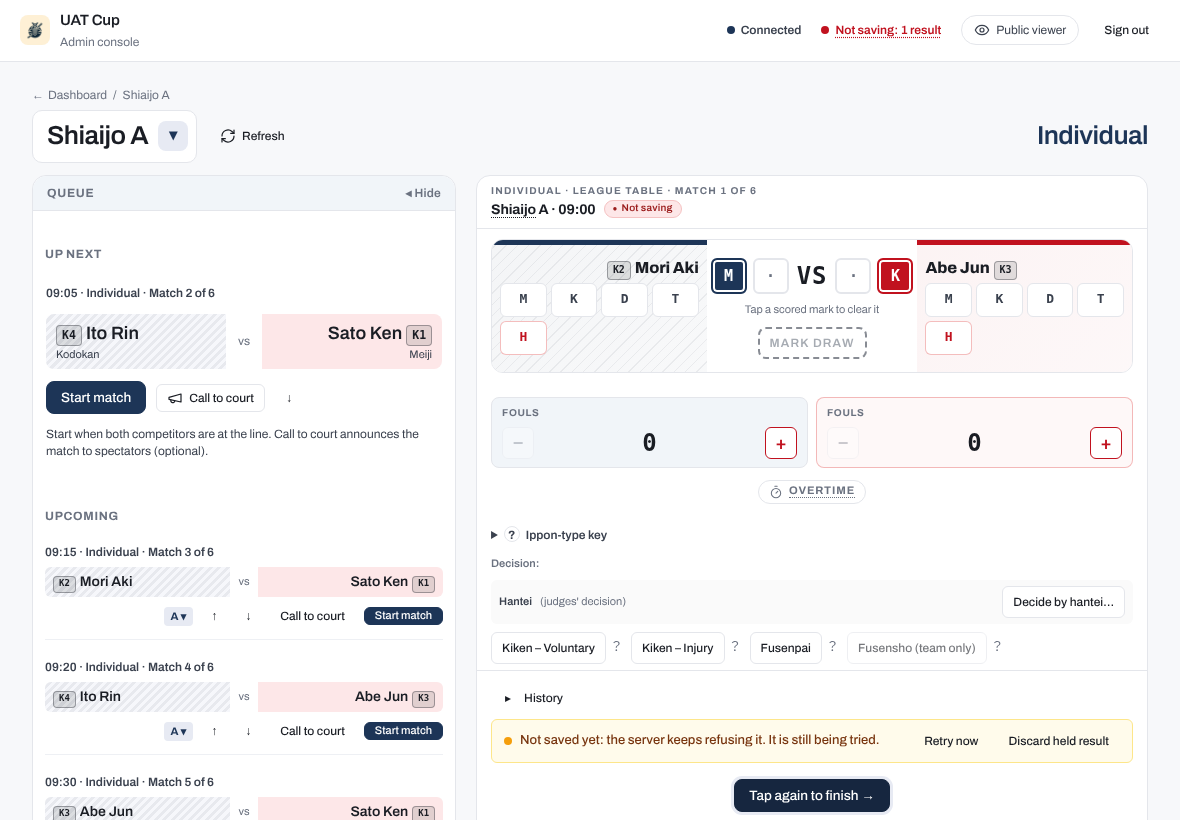1180x820 pixels.
Task: Select Kiken – Injury decision
Action: (x=677, y=648)
